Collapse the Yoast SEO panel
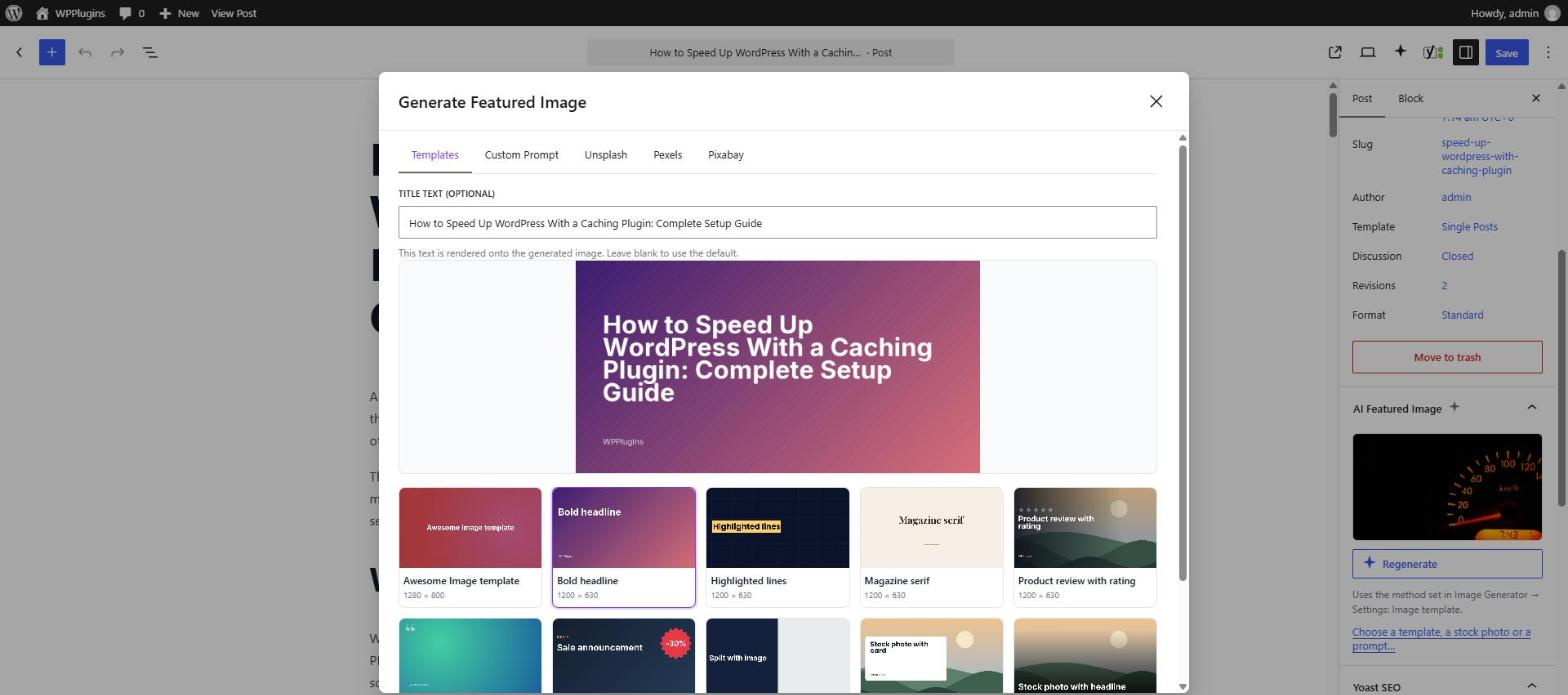The height and width of the screenshot is (695, 1568). click(1531, 687)
